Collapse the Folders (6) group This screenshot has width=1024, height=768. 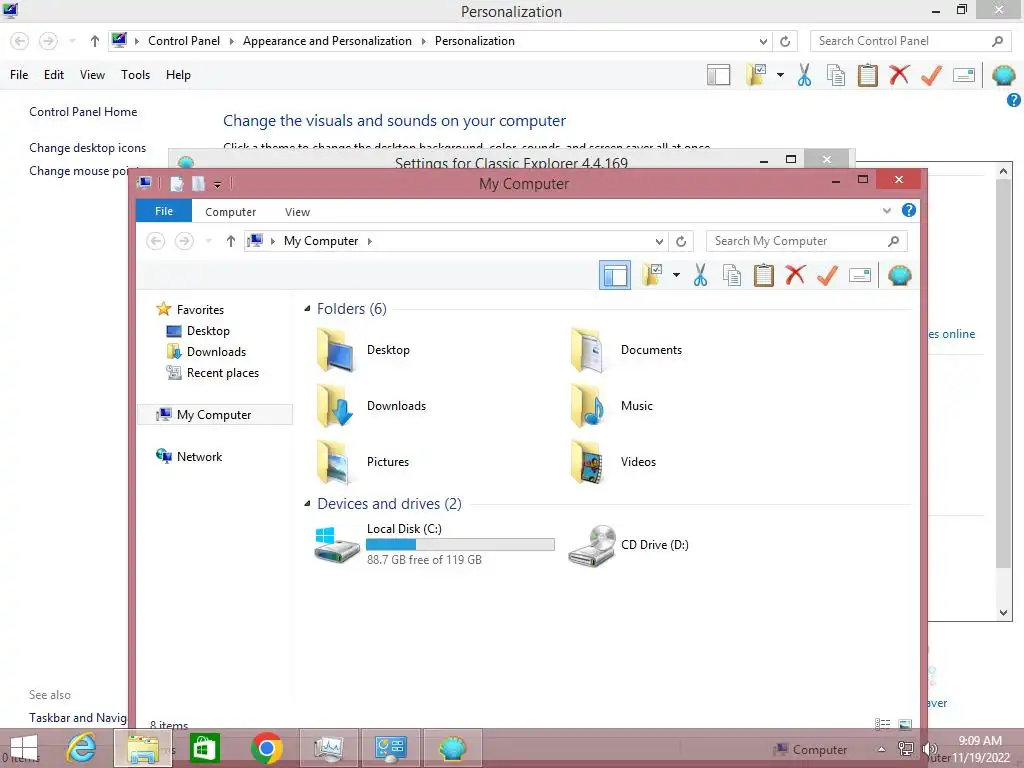pyautogui.click(x=308, y=309)
